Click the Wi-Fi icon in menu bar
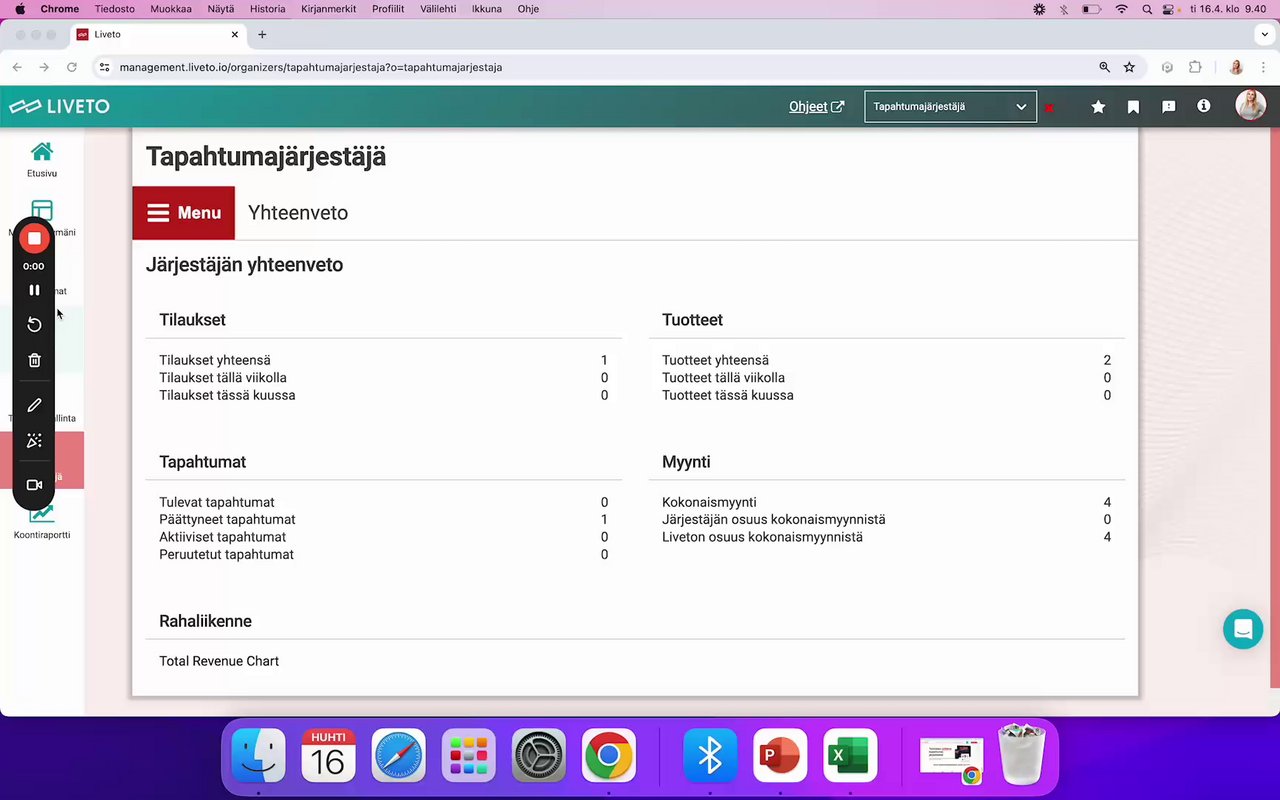This screenshot has width=1280, height=800. 1121,9
